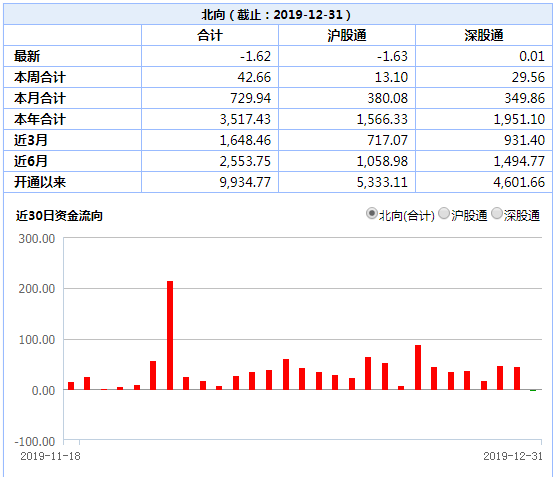Image resolution: width=556 pixels, height=479 pixels.
Task: Click the tallest red bar above 200
Action: 170,335
